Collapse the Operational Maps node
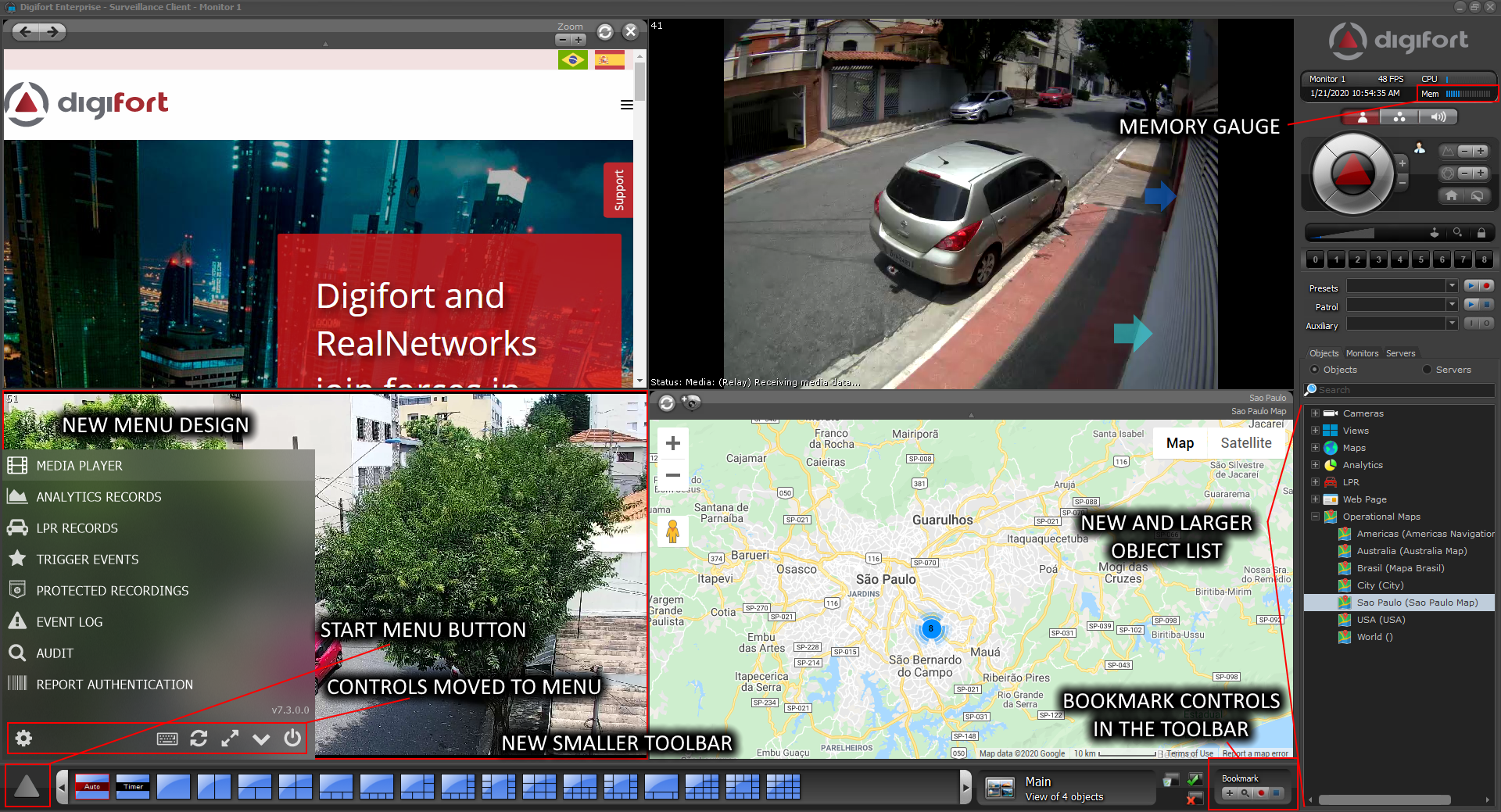1501x812 pixels. [1316, 517]
